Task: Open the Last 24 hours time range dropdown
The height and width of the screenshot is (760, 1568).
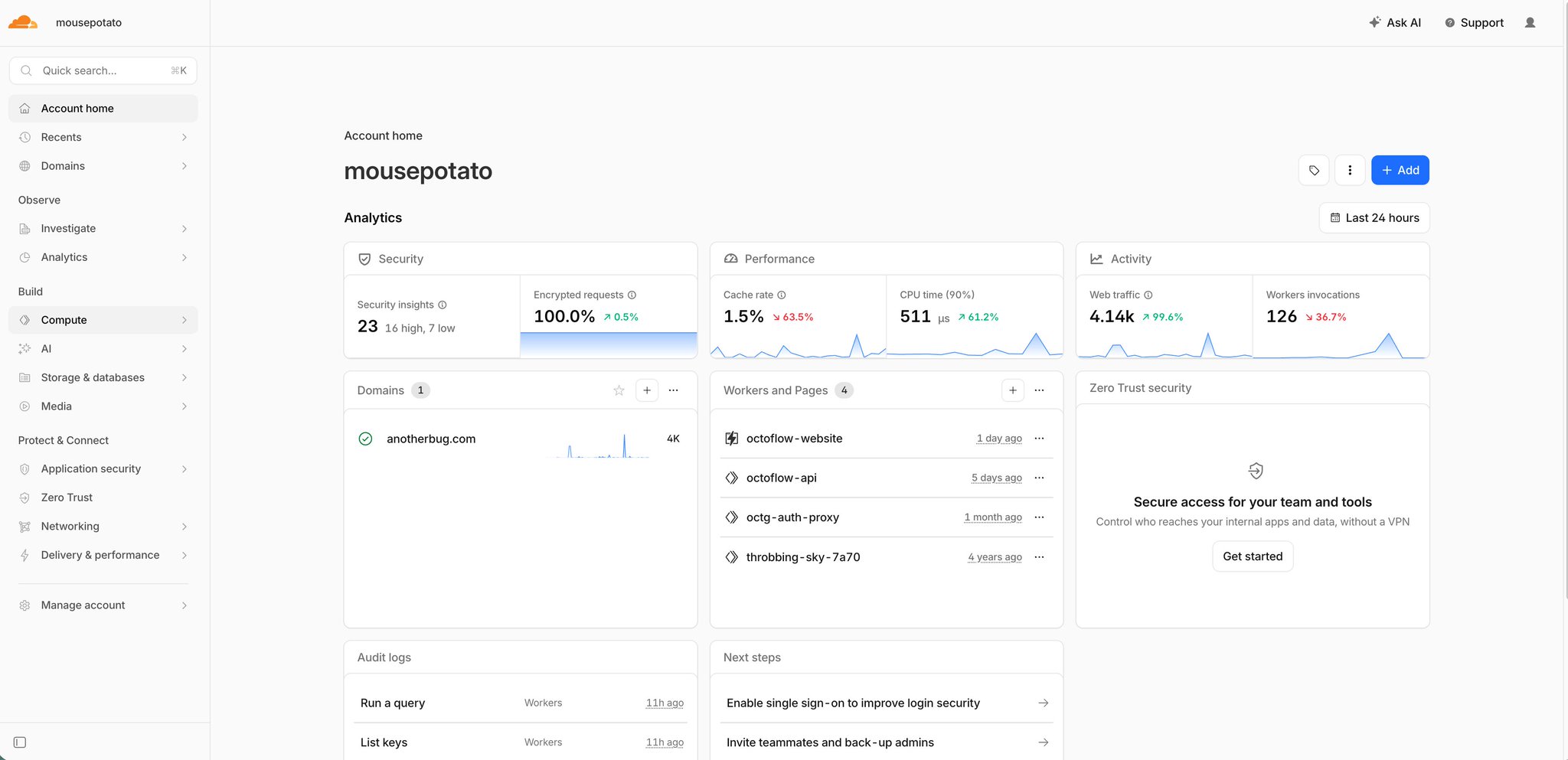Action: point(1374,218)
